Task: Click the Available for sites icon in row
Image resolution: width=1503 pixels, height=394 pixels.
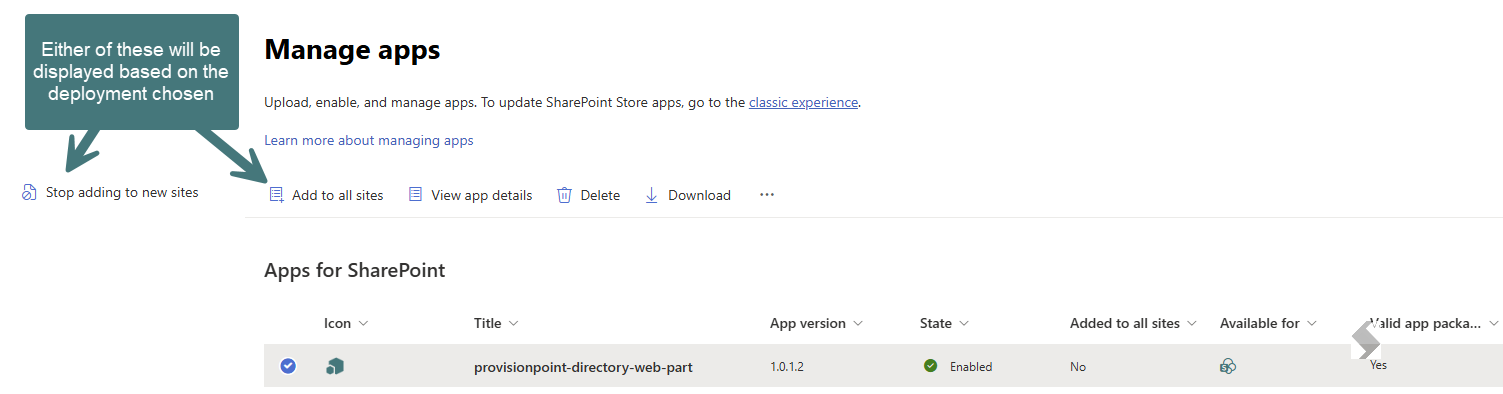Action: [1228, 367]
